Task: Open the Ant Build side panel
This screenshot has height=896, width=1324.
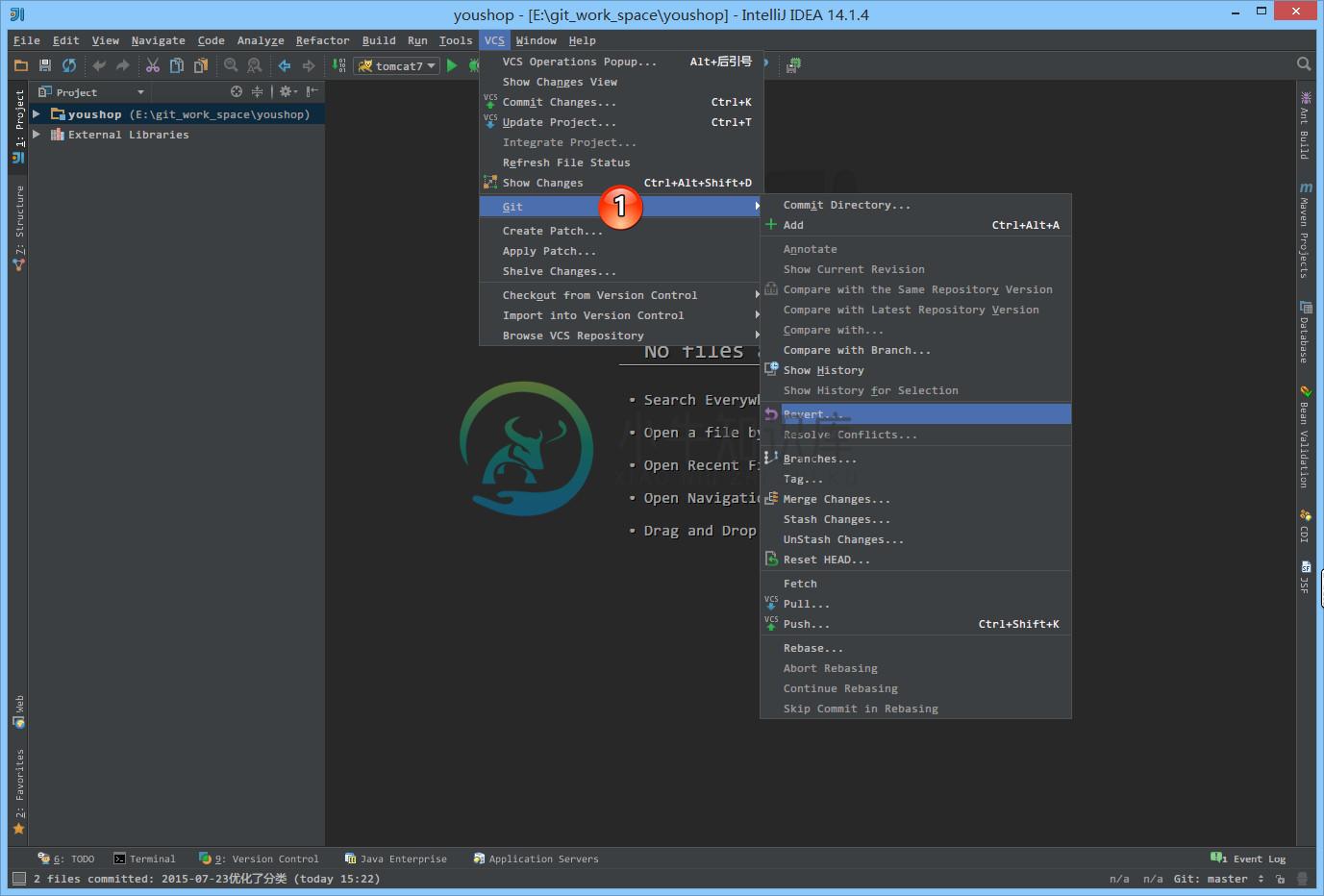Action: [x=1306, y=125]
